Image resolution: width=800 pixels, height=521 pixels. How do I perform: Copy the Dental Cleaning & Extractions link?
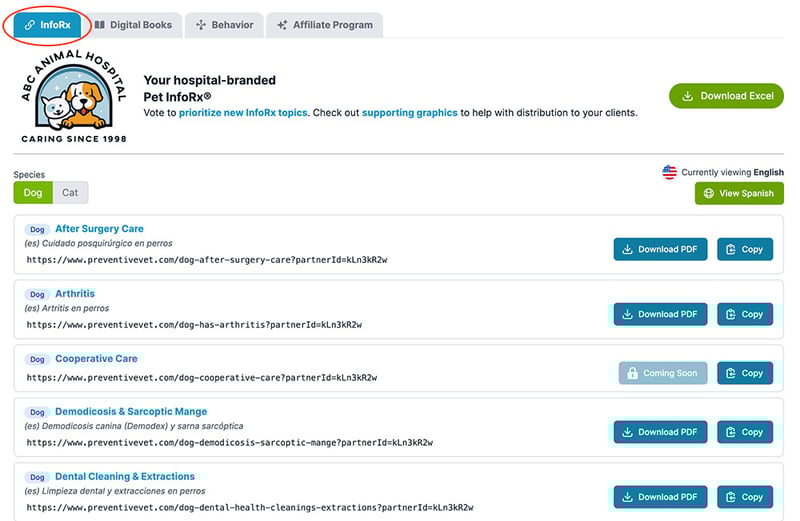745,497
